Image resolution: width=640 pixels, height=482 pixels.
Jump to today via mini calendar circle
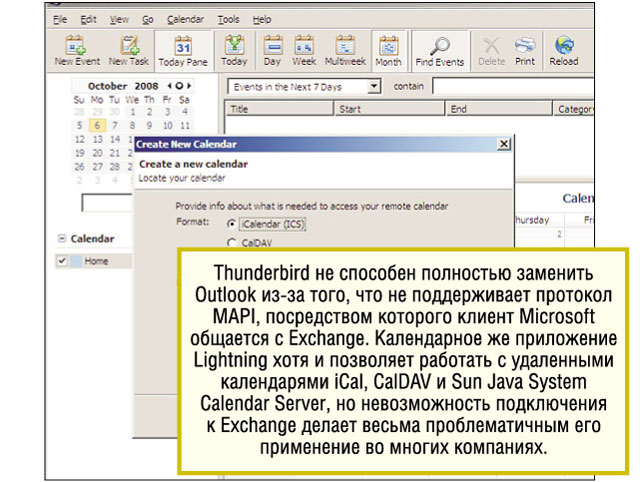click(179, 86)
